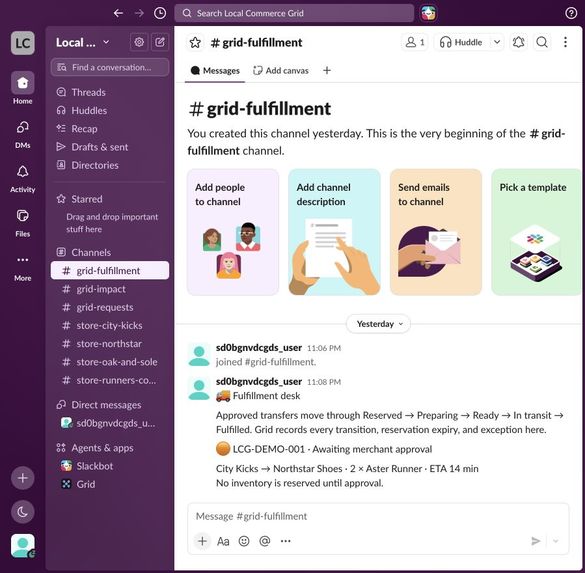Open the history clock icon
The height and width of the screenshot is (573, 585).
pyautogui.click(x=160, y=13)
